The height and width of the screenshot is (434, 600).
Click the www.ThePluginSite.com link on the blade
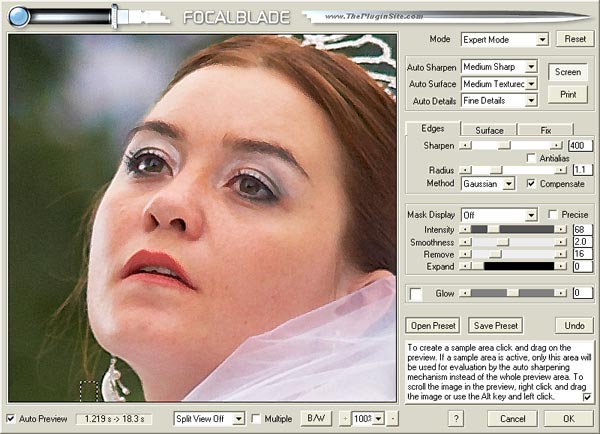[374, 16]
